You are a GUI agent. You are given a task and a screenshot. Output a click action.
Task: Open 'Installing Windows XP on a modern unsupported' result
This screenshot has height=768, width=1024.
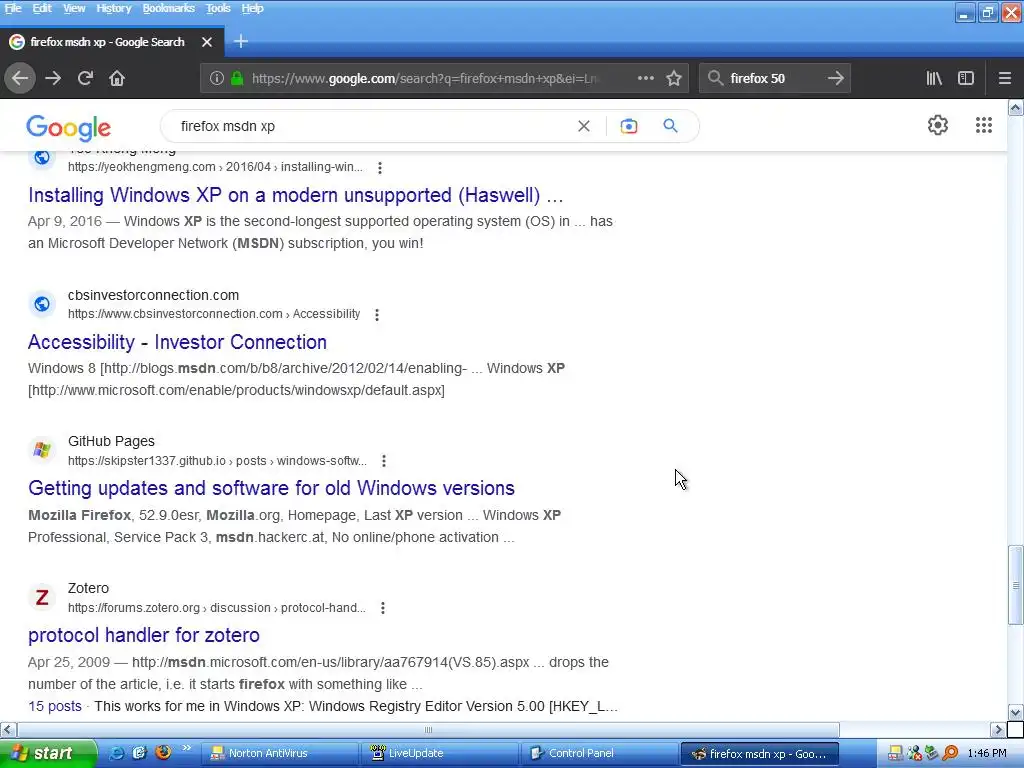coord(295,195)
